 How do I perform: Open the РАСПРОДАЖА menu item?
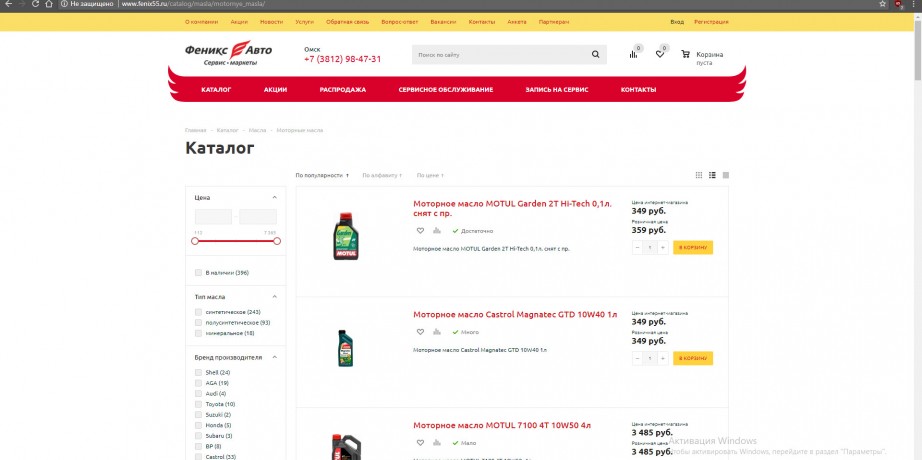343,90
